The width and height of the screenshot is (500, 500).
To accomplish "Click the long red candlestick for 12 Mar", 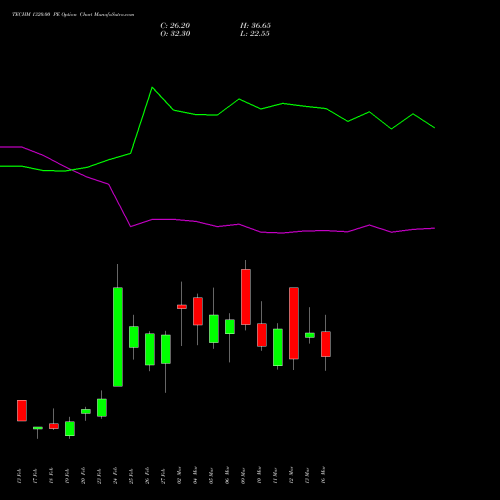I will [x=294, y=323].
